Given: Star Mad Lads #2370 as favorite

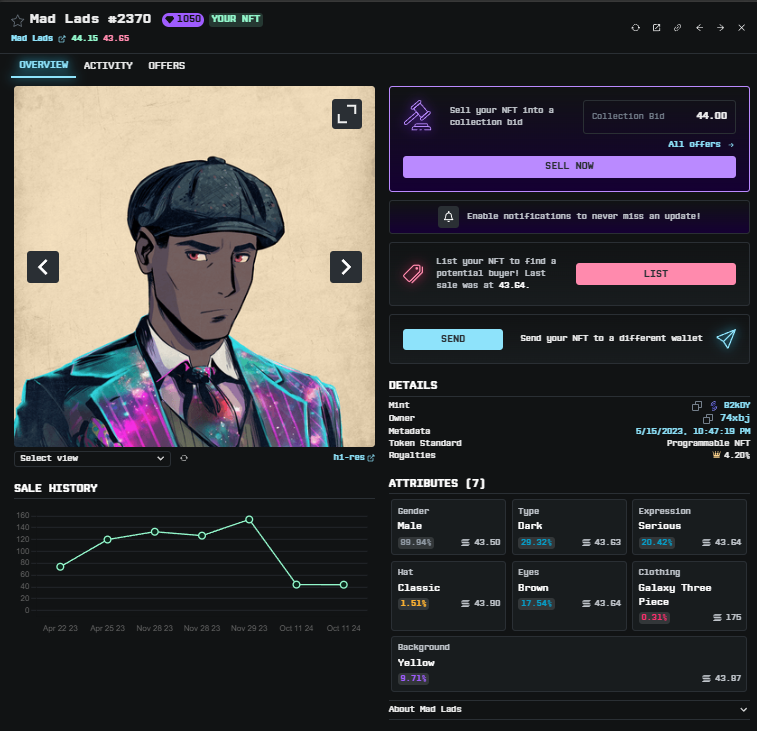Looking at the screenshot, I should click(x=17, y=20).
